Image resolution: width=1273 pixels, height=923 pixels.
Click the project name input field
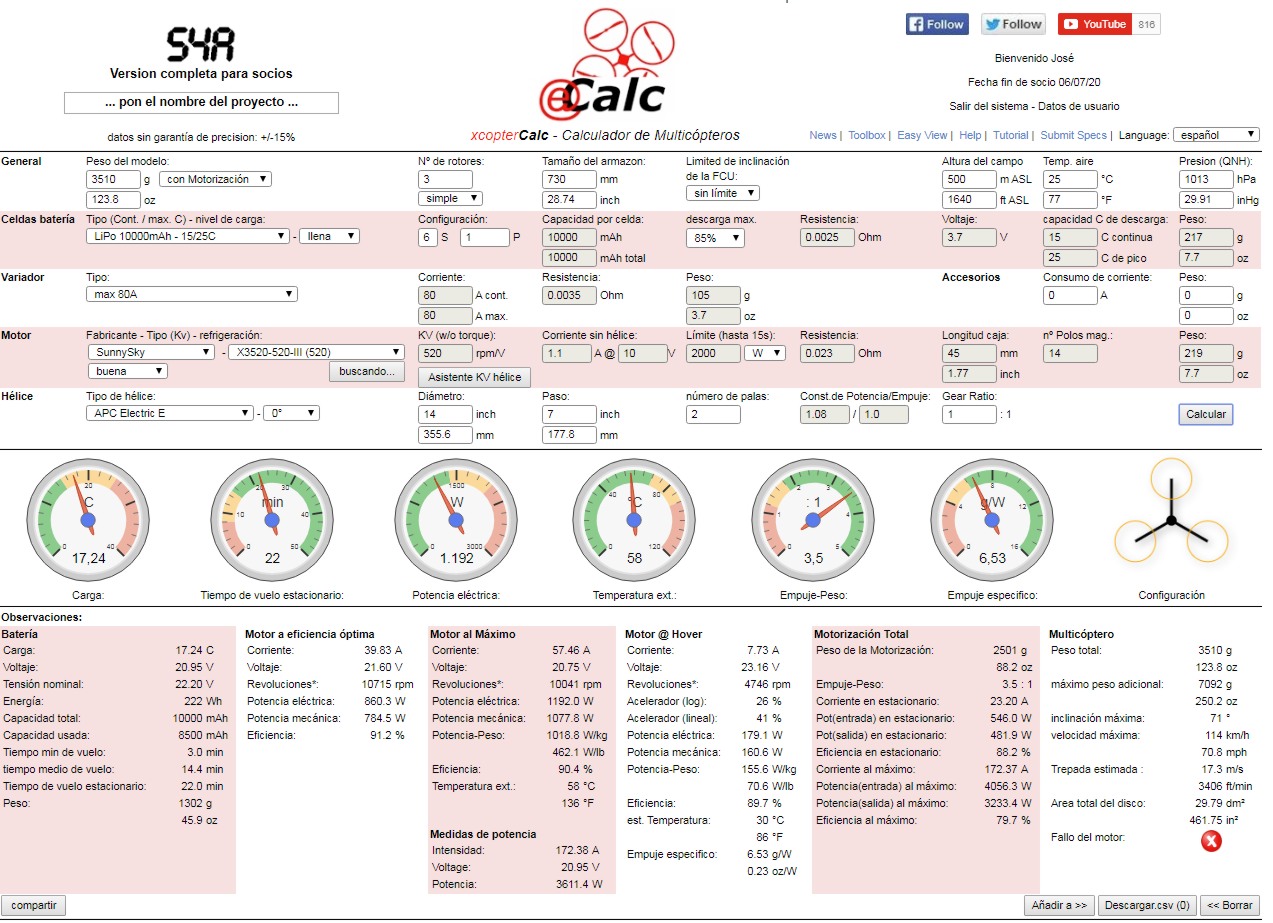(201, 102)
